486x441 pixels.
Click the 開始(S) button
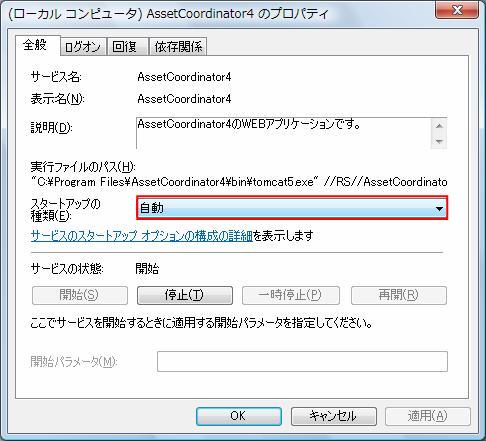[x=80, y=295]
